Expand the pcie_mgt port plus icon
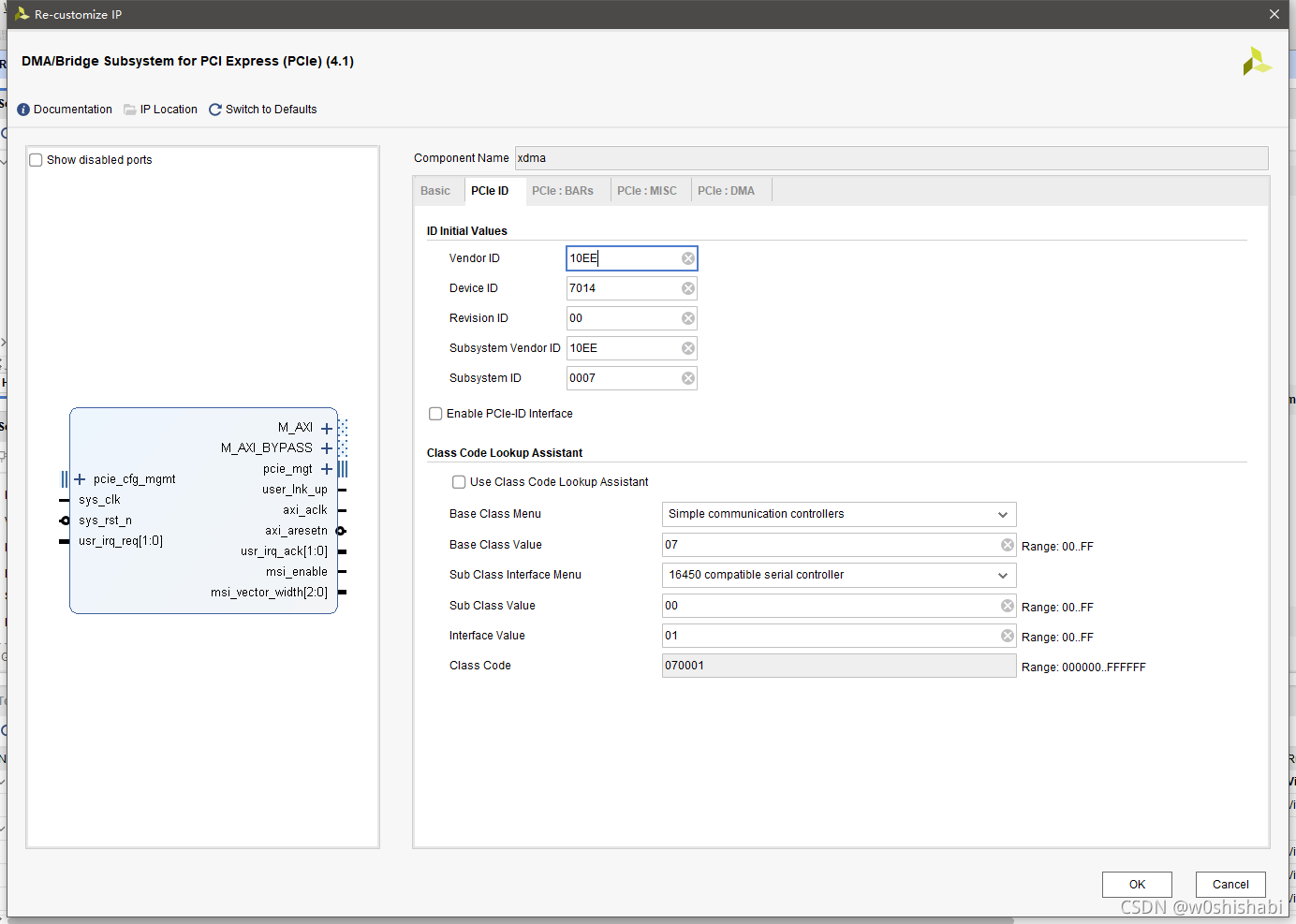The width and height of the screenshot is (1296, 924). pyautogui.click(x=327, y=469)
